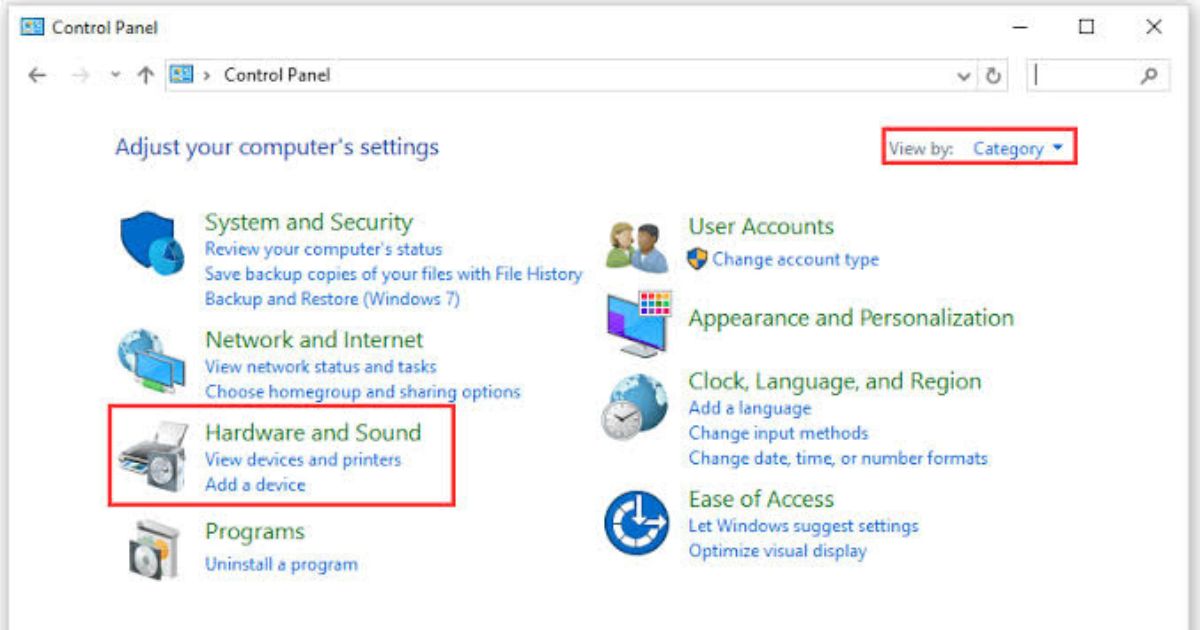Click the User Accounts people icon
Viewport: 1200px width, 630px height.
tap(636, 245)
